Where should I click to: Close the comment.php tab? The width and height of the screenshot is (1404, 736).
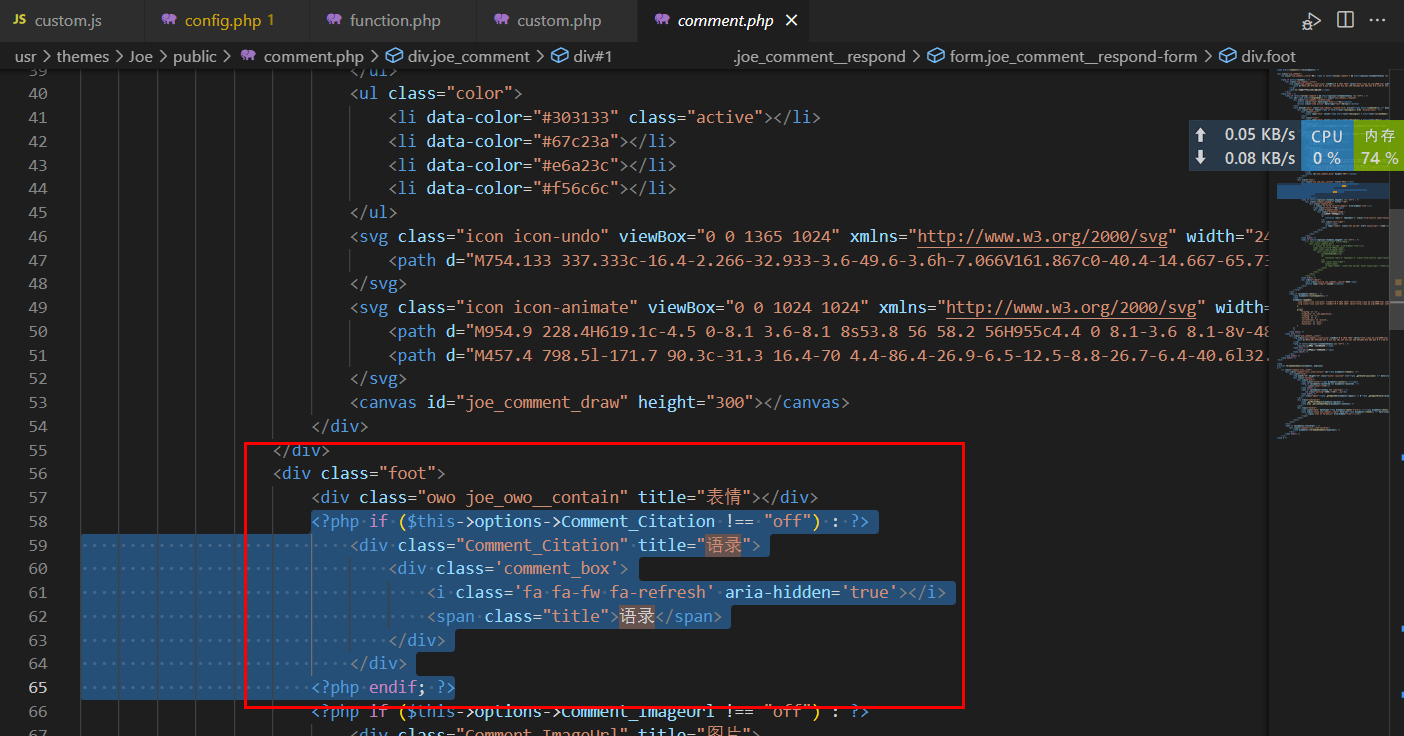792,21
